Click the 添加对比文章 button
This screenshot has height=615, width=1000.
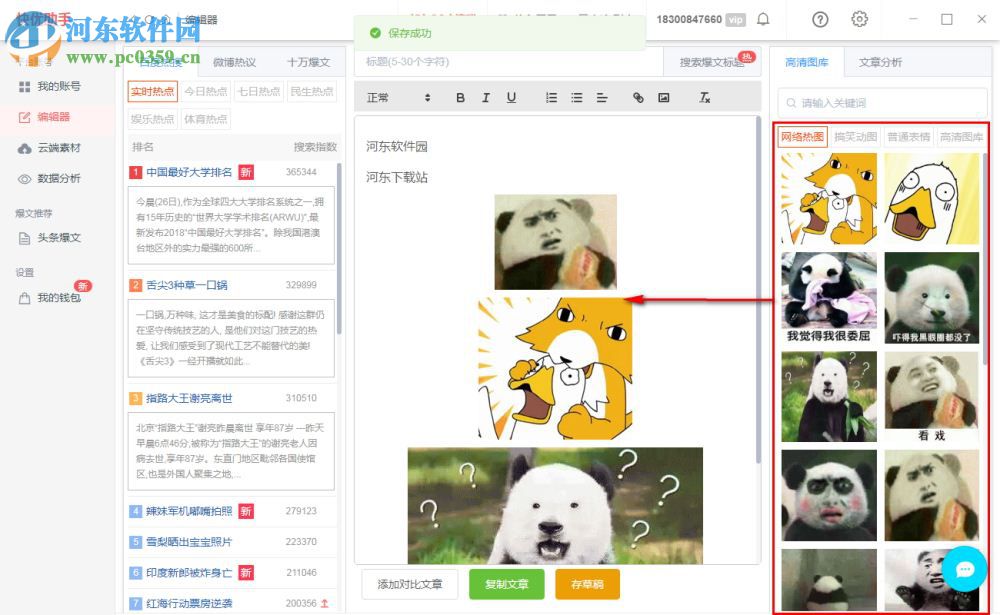[x=409, y=584]
